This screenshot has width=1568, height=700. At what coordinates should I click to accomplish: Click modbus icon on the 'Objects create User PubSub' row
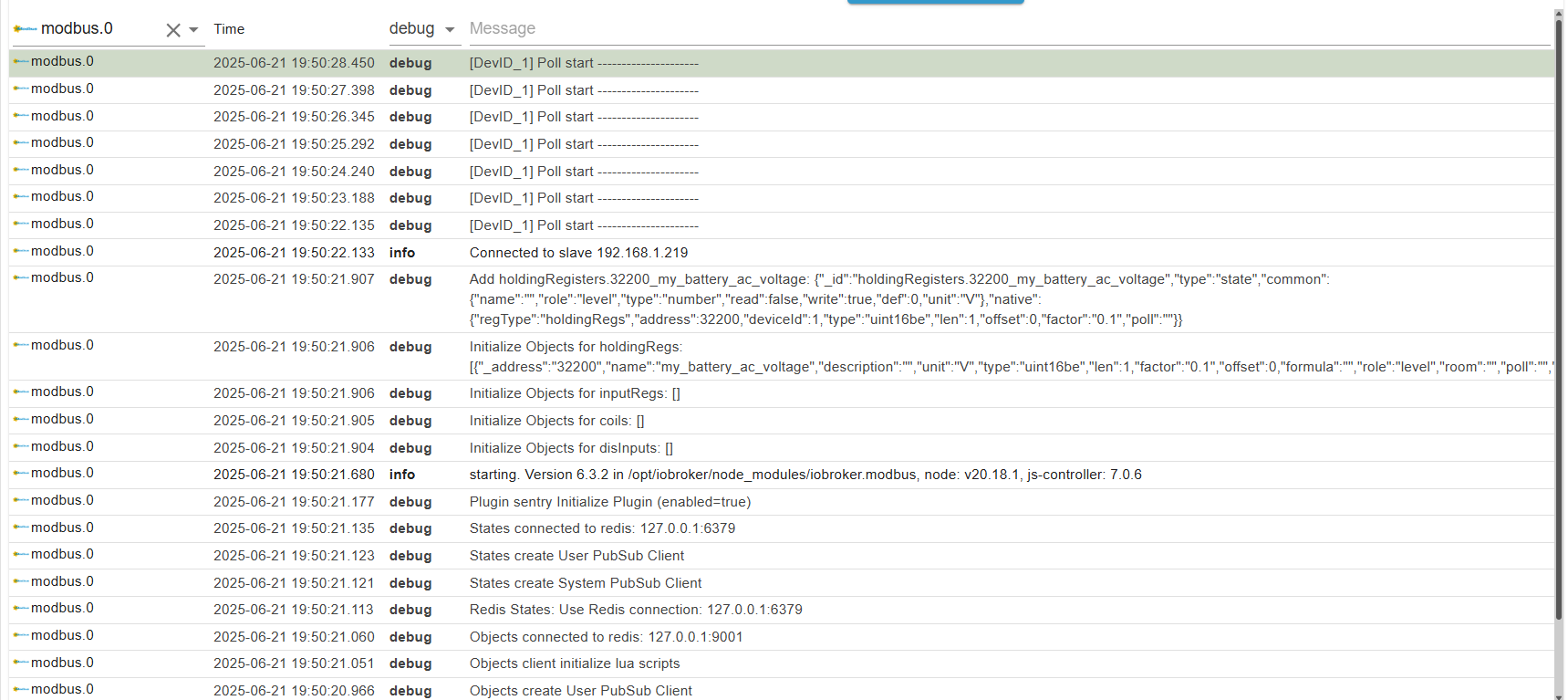point(20,690)
